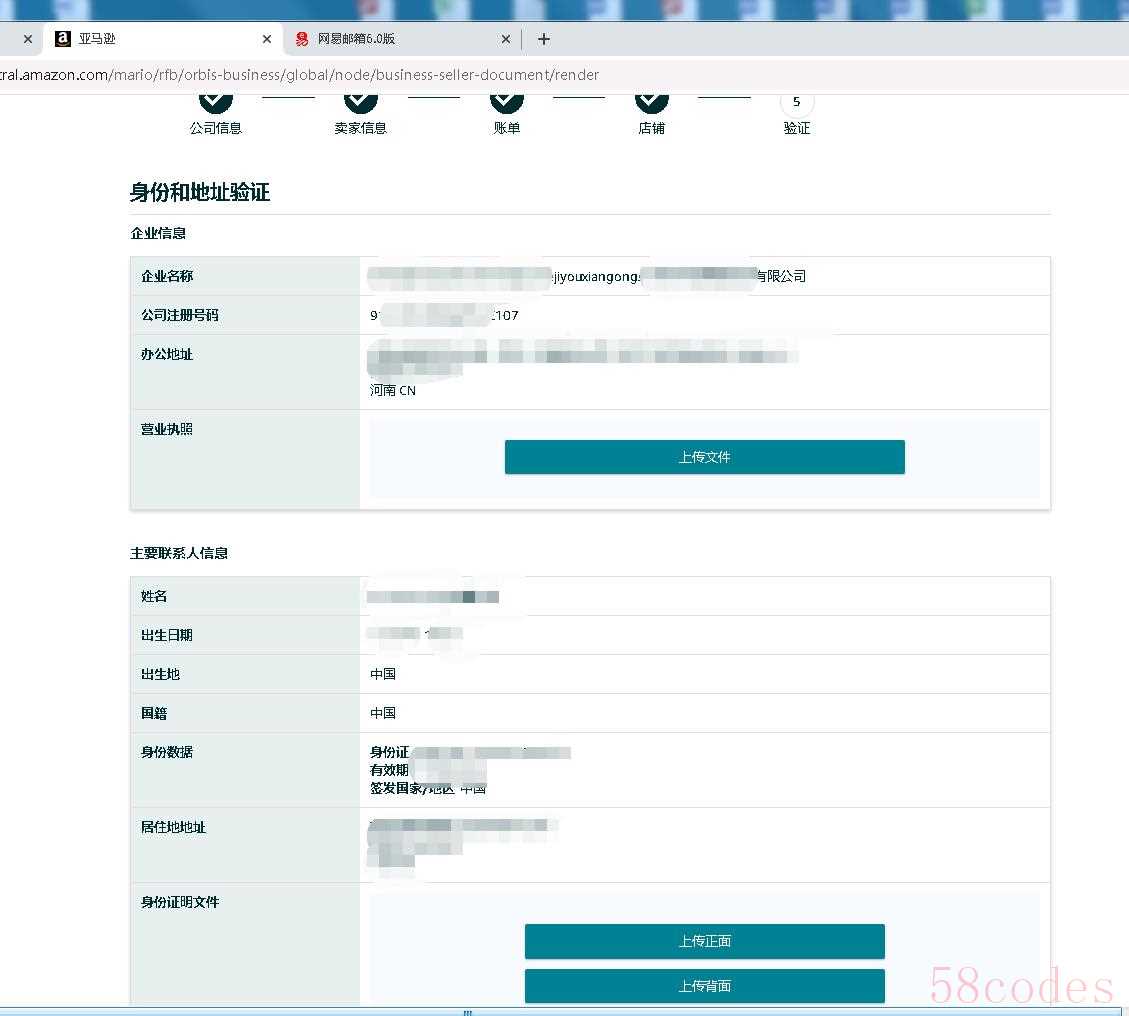The width and height of the screenshot is (1129, 1016).
Task: Click the 国籍 row label
Action: click(x=154, y=713)
